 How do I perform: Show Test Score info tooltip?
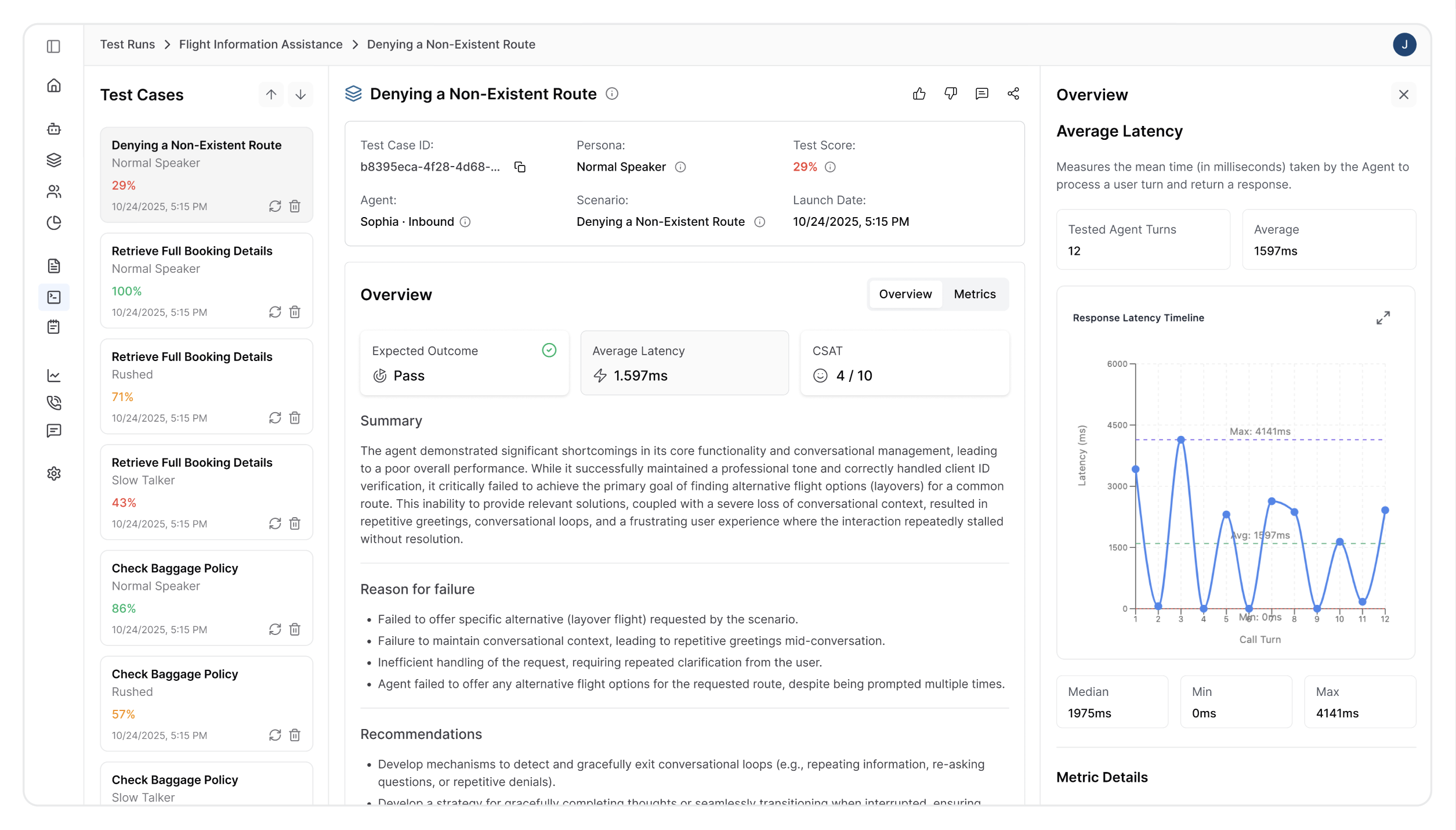click(x=830, y=167)
